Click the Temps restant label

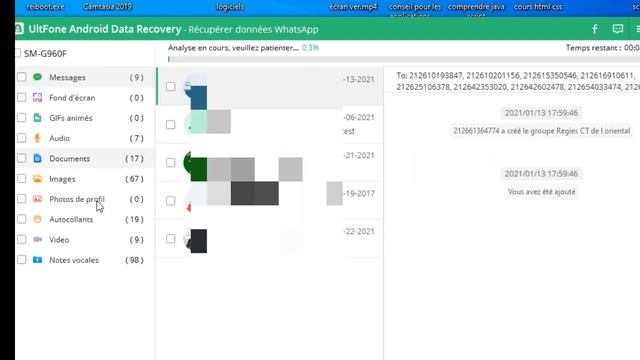[x=593, y=48]
